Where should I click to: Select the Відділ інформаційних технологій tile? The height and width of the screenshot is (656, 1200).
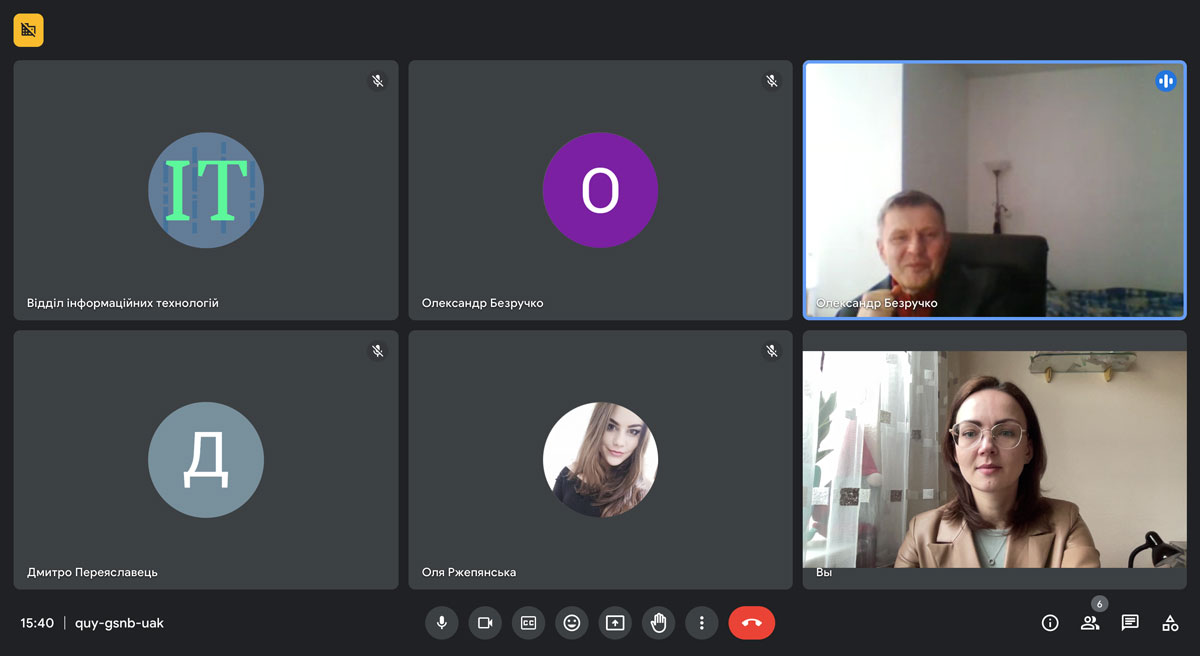tap(206, 190)
